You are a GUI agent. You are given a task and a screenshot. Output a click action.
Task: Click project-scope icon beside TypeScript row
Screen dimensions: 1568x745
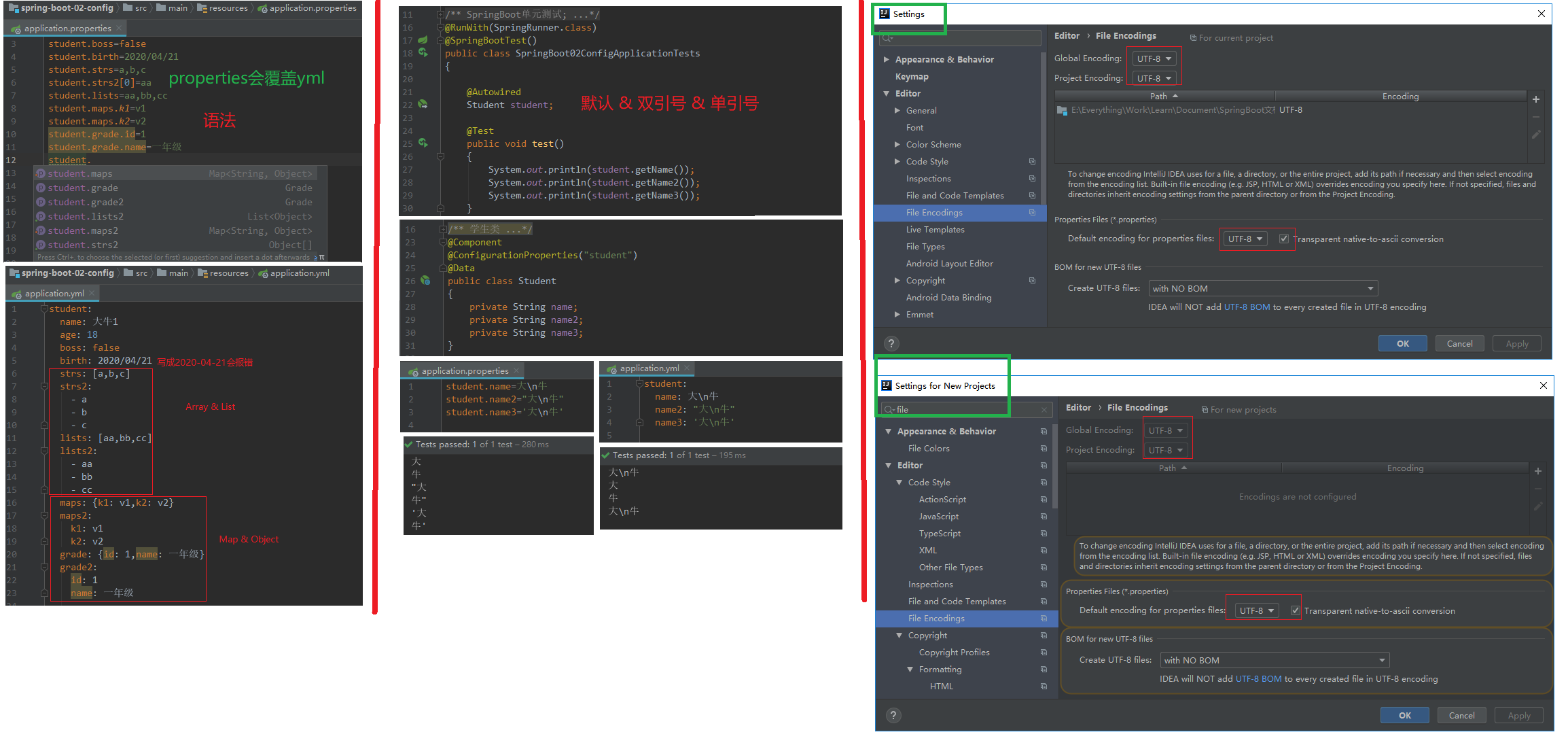[x=1044, y=534]
